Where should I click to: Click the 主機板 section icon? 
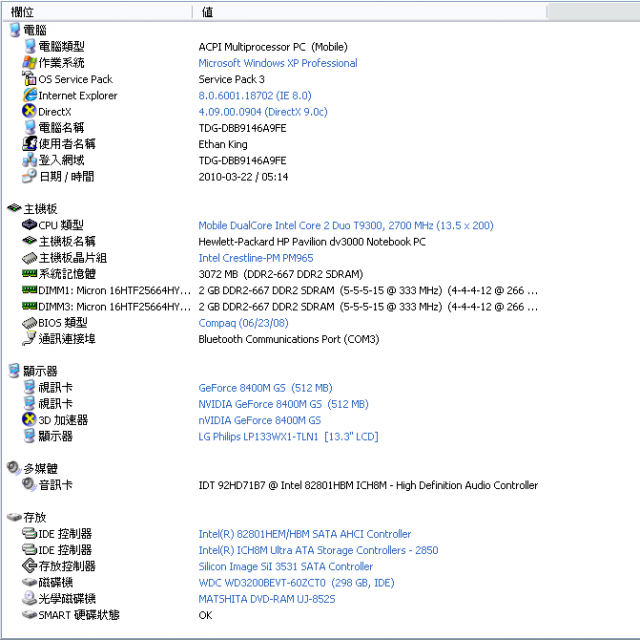[14, 209]
